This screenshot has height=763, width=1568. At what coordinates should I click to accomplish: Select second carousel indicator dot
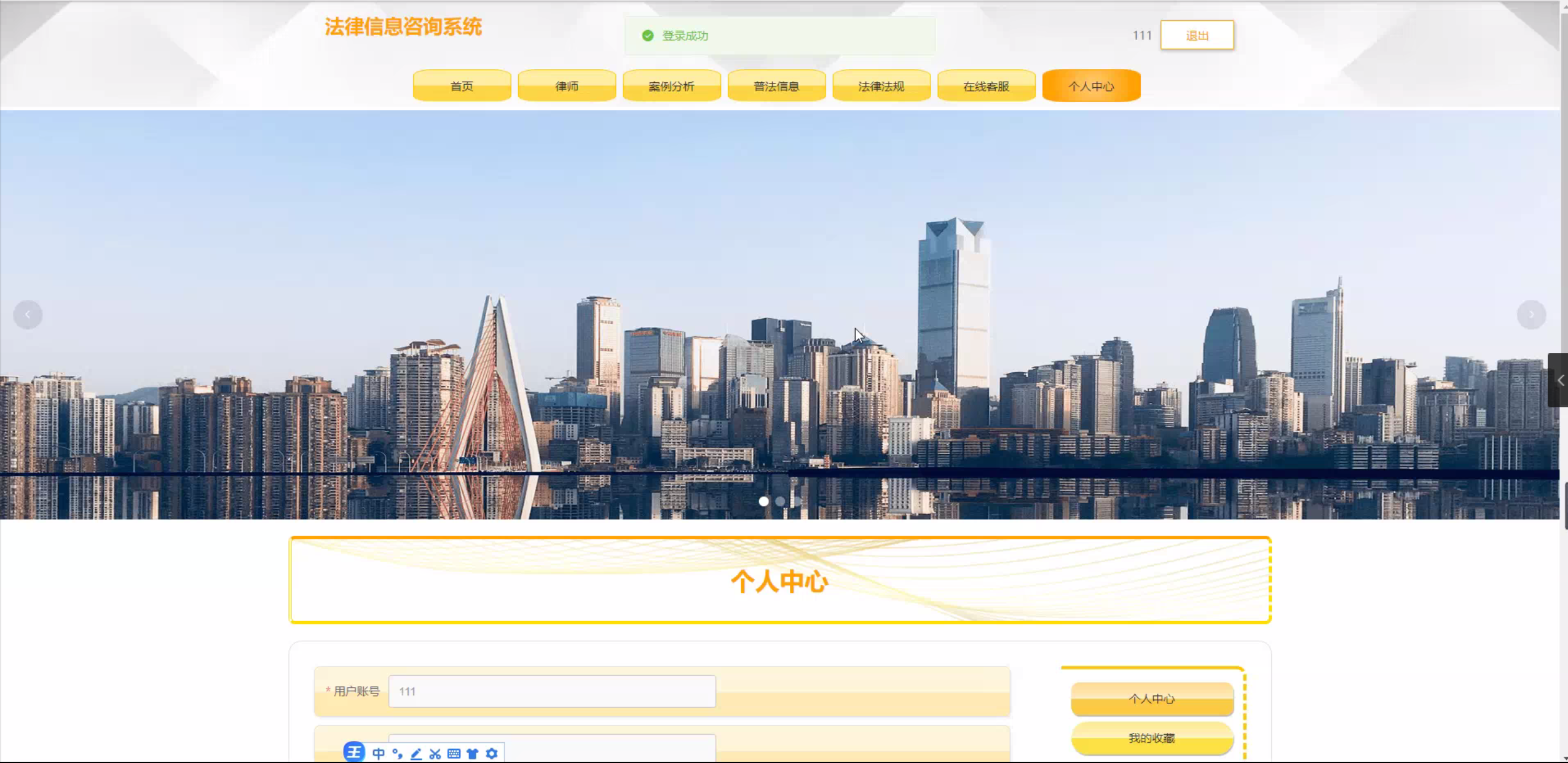[780, 501]
